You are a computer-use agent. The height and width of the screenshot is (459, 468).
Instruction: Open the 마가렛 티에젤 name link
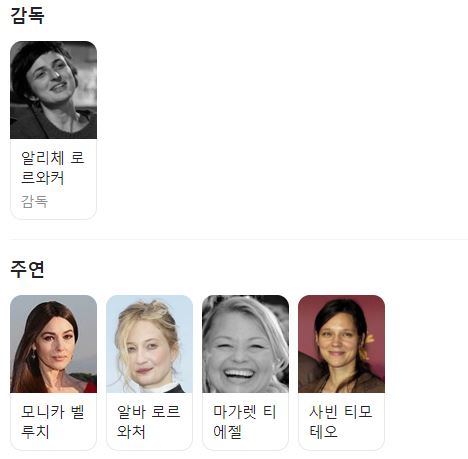pos(245,421)
